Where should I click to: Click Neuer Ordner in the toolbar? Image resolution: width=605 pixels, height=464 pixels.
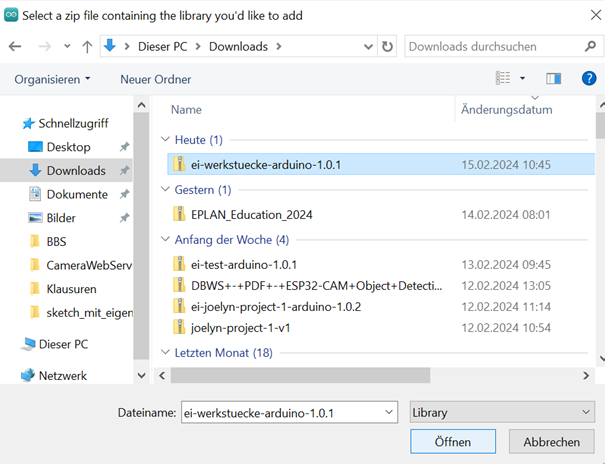pyautogui.click(x=155, y=79)
